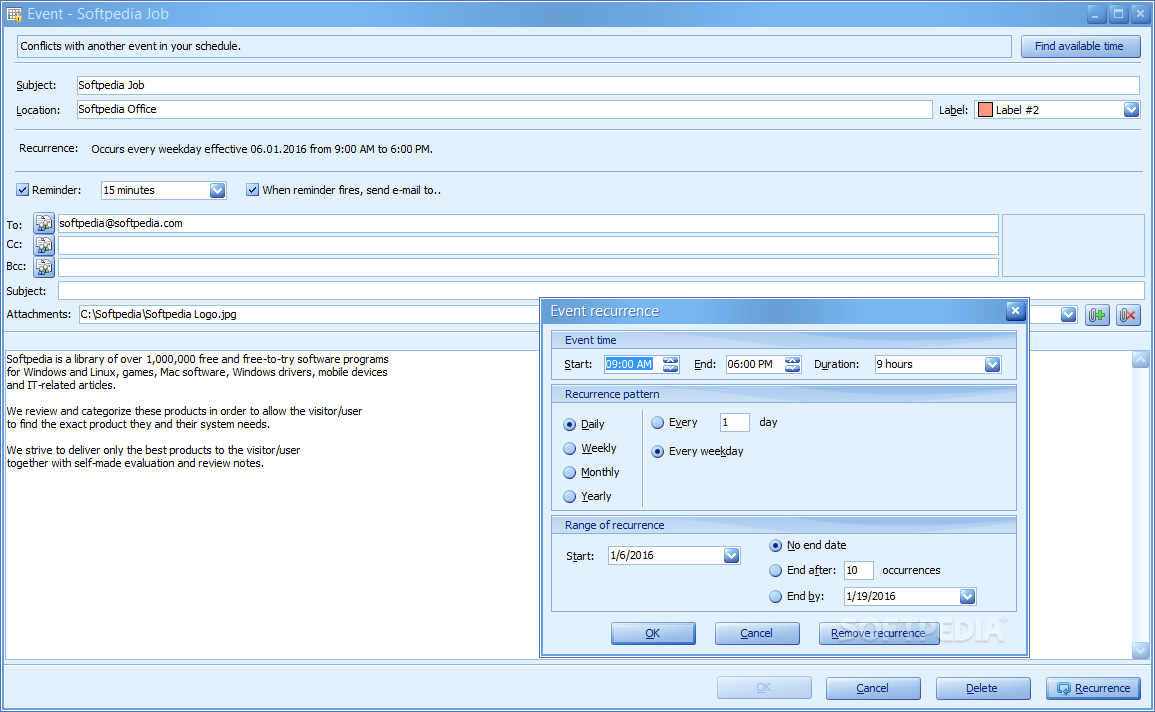1155x712 pixels.
Task: Click the Start time spinner arrows
Action: [x=670, y=364]
